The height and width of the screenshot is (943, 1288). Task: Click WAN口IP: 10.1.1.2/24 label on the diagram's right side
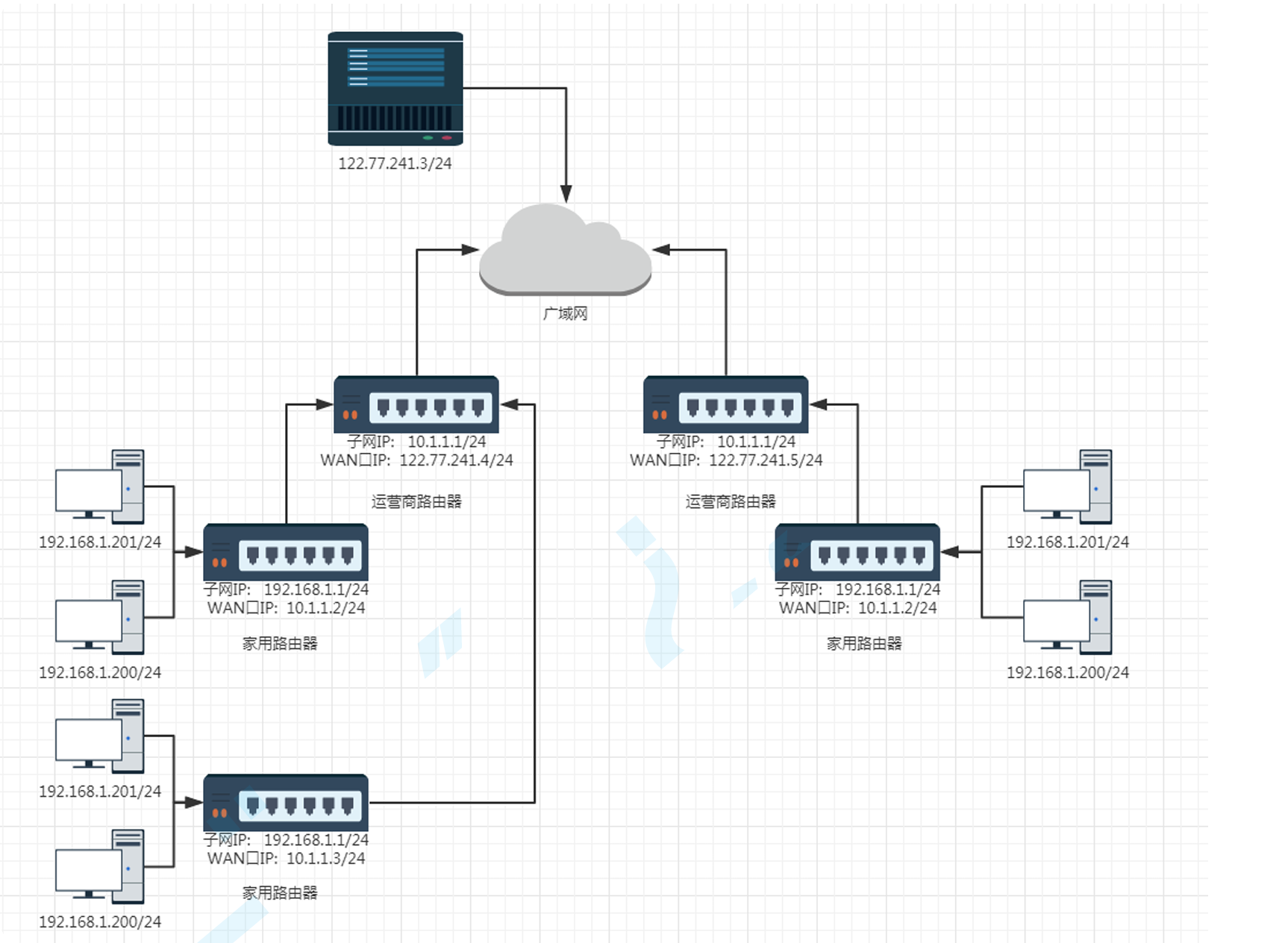click(857, 608)
